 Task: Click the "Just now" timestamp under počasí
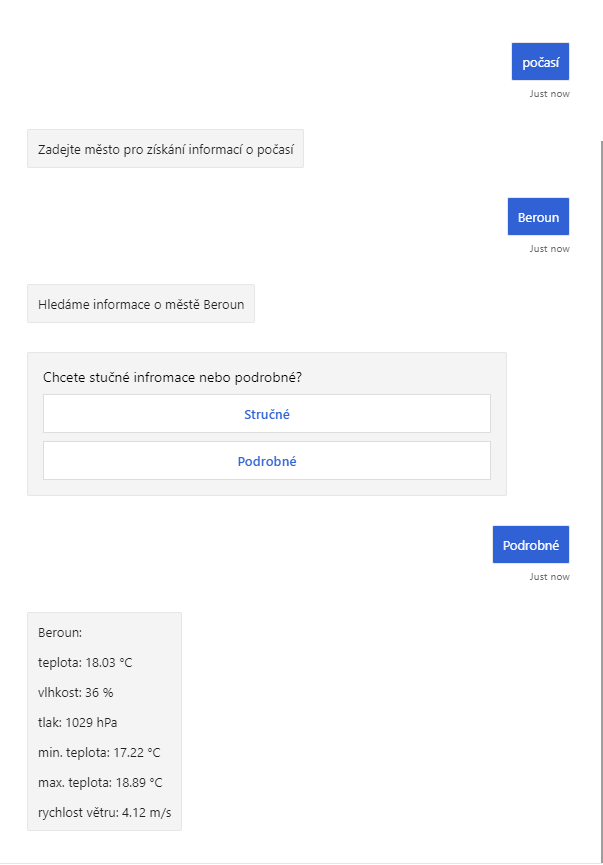pos(549,94)
